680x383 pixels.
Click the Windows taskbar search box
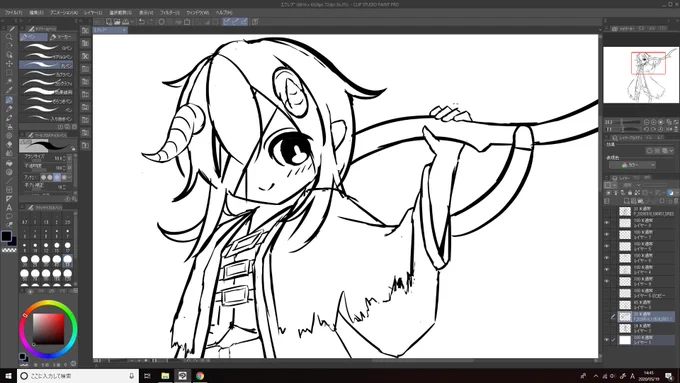[78, 376]
